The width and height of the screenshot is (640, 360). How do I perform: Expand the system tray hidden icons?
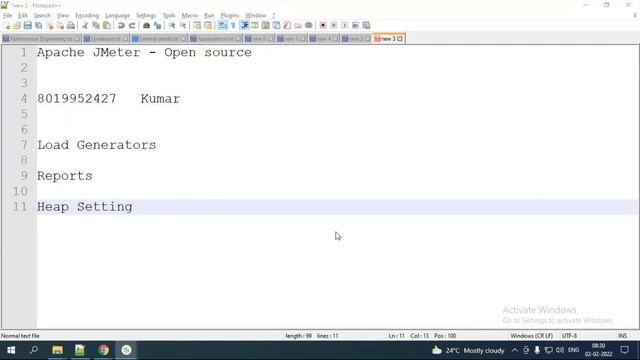pos(515,350)
